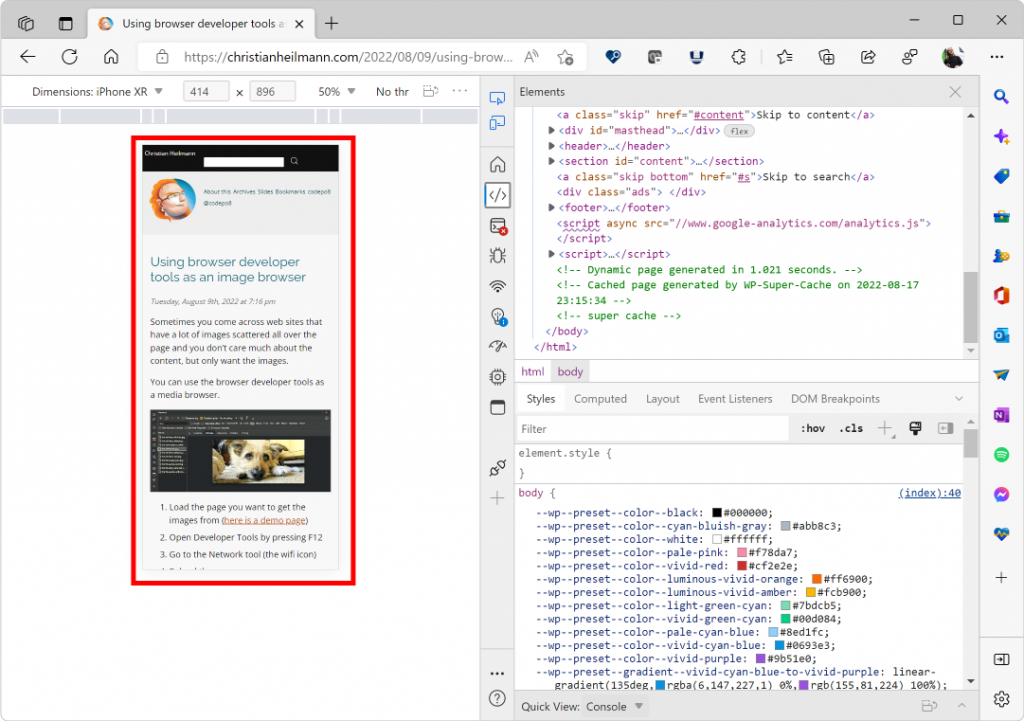Open Office icon in Edge sidebar

[1001, 295]
